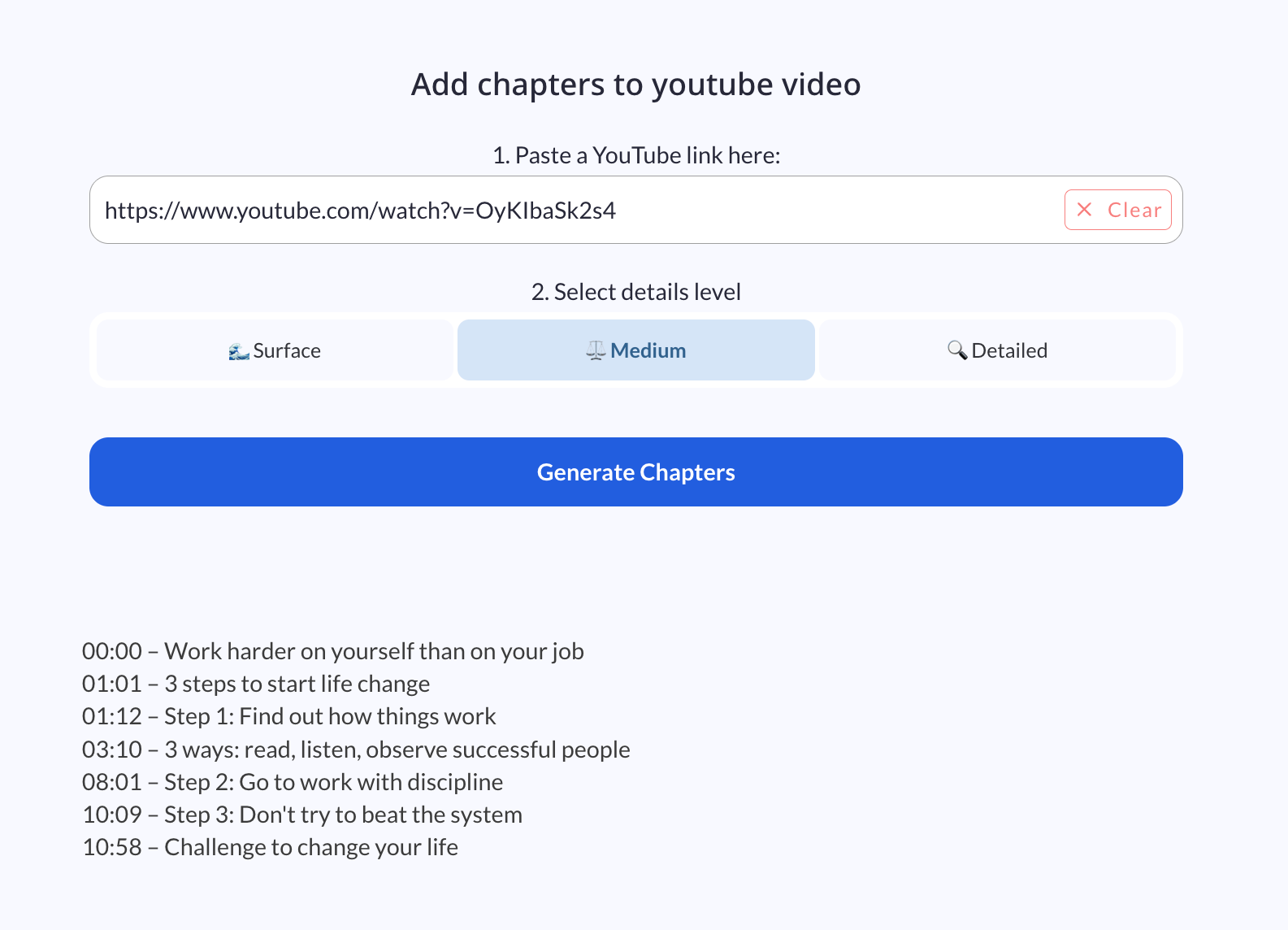Switch to the Detailed details level
This screenshot has width=1288, height=930.
tap(996, 350)
